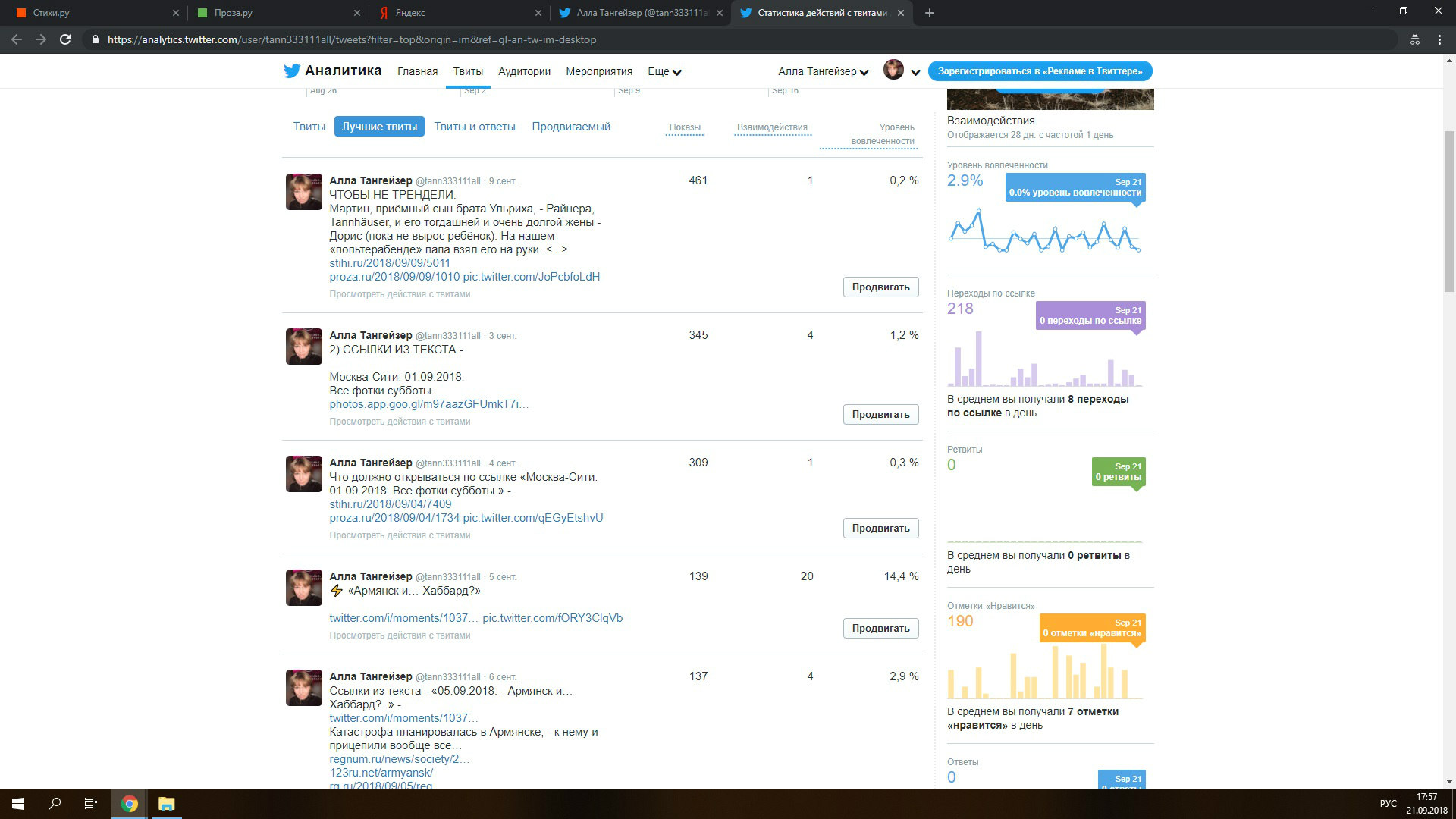This screenshot has width=1456, height=819.
Task: Close the Яндекс tab
Action: click(x=538, y=13)
